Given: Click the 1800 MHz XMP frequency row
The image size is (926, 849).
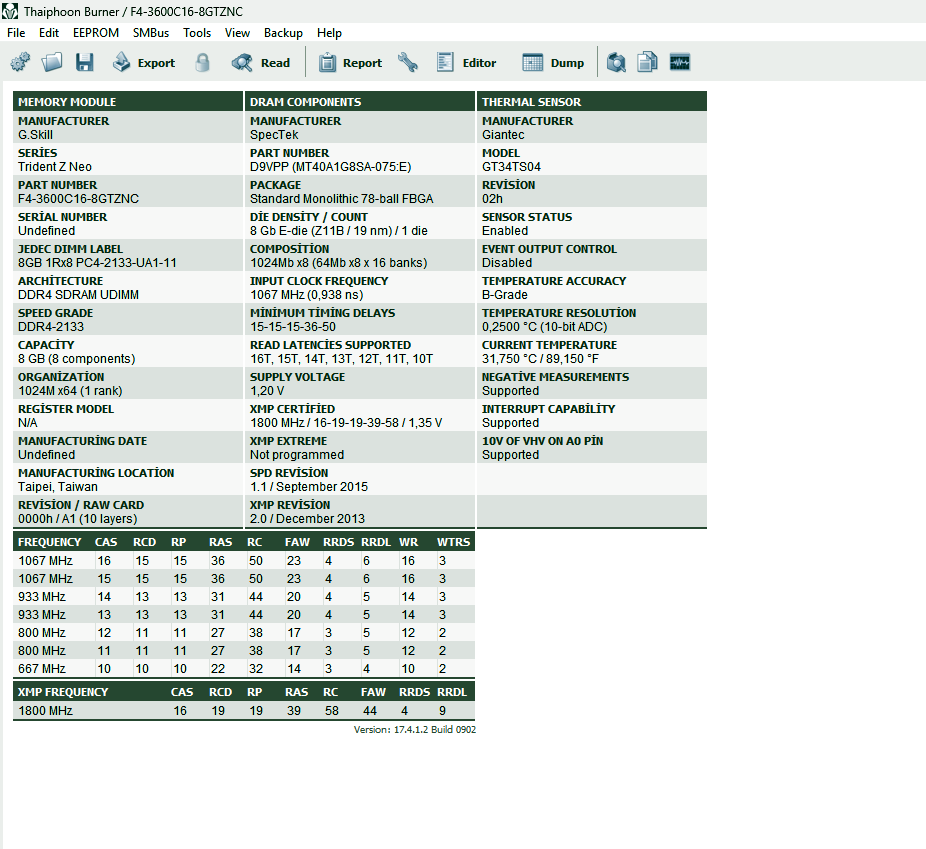Looking at the screenshot, I should pyautogui.click(x=244, y=710).
